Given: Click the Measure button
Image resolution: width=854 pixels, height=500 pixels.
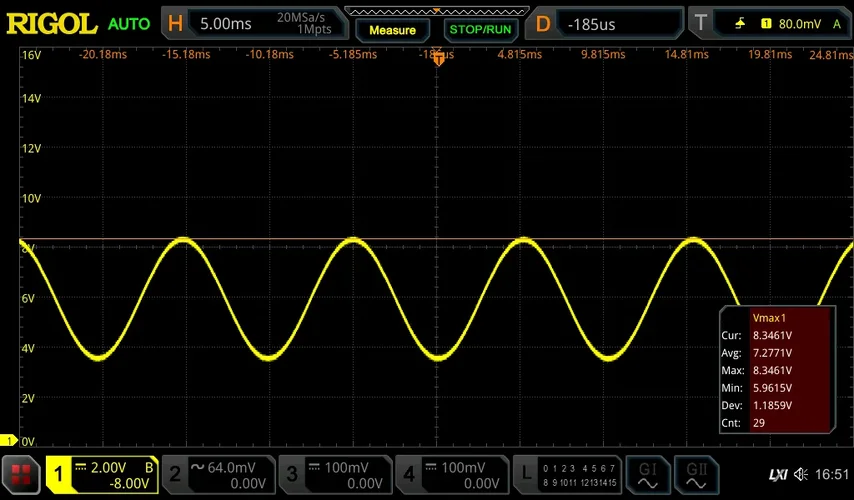Looking at the screenshot, I should pyautogui.click(x=393, y=31).
